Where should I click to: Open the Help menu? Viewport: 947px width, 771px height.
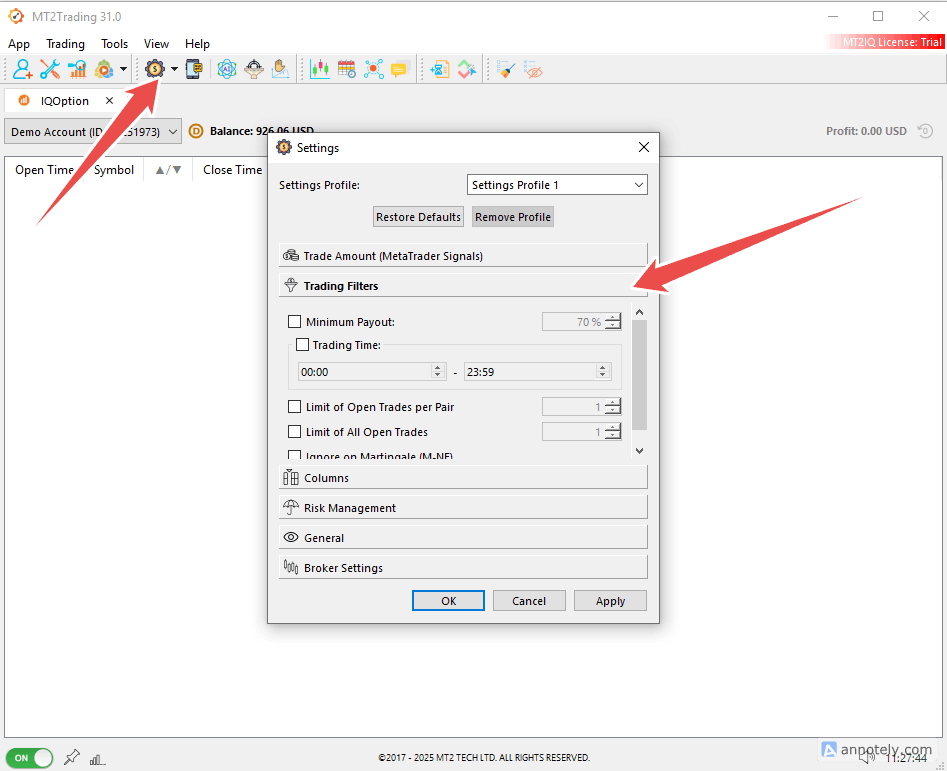point(197,43)
